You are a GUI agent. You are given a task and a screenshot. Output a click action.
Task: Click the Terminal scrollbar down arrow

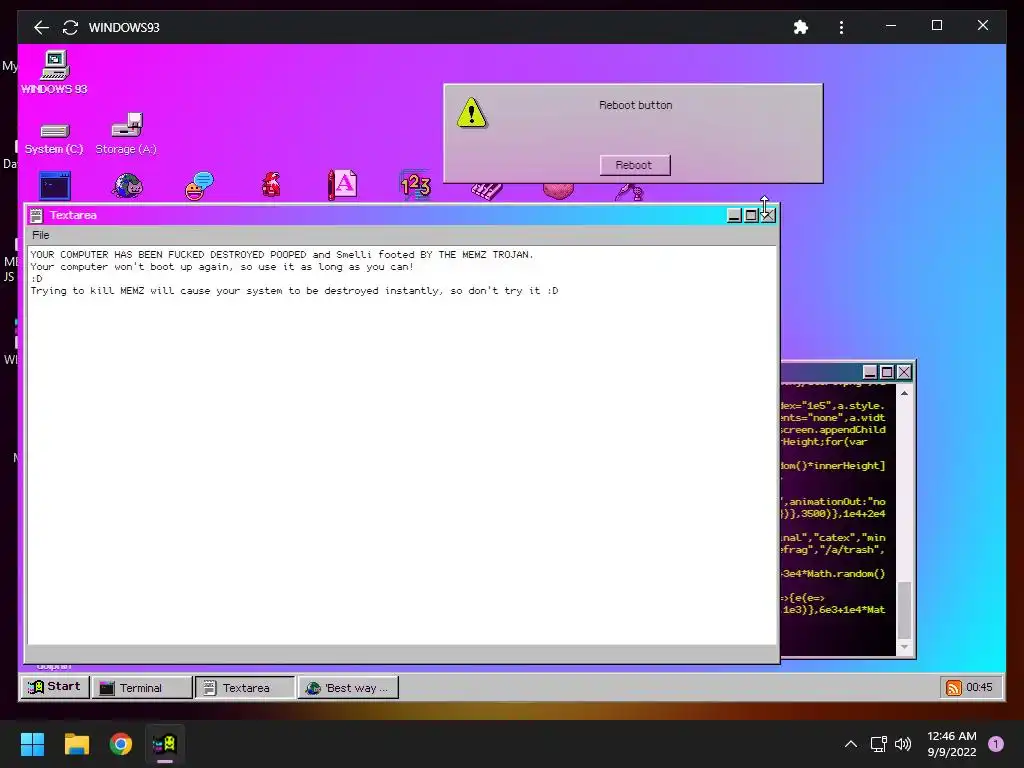click(x=904, y=647)
